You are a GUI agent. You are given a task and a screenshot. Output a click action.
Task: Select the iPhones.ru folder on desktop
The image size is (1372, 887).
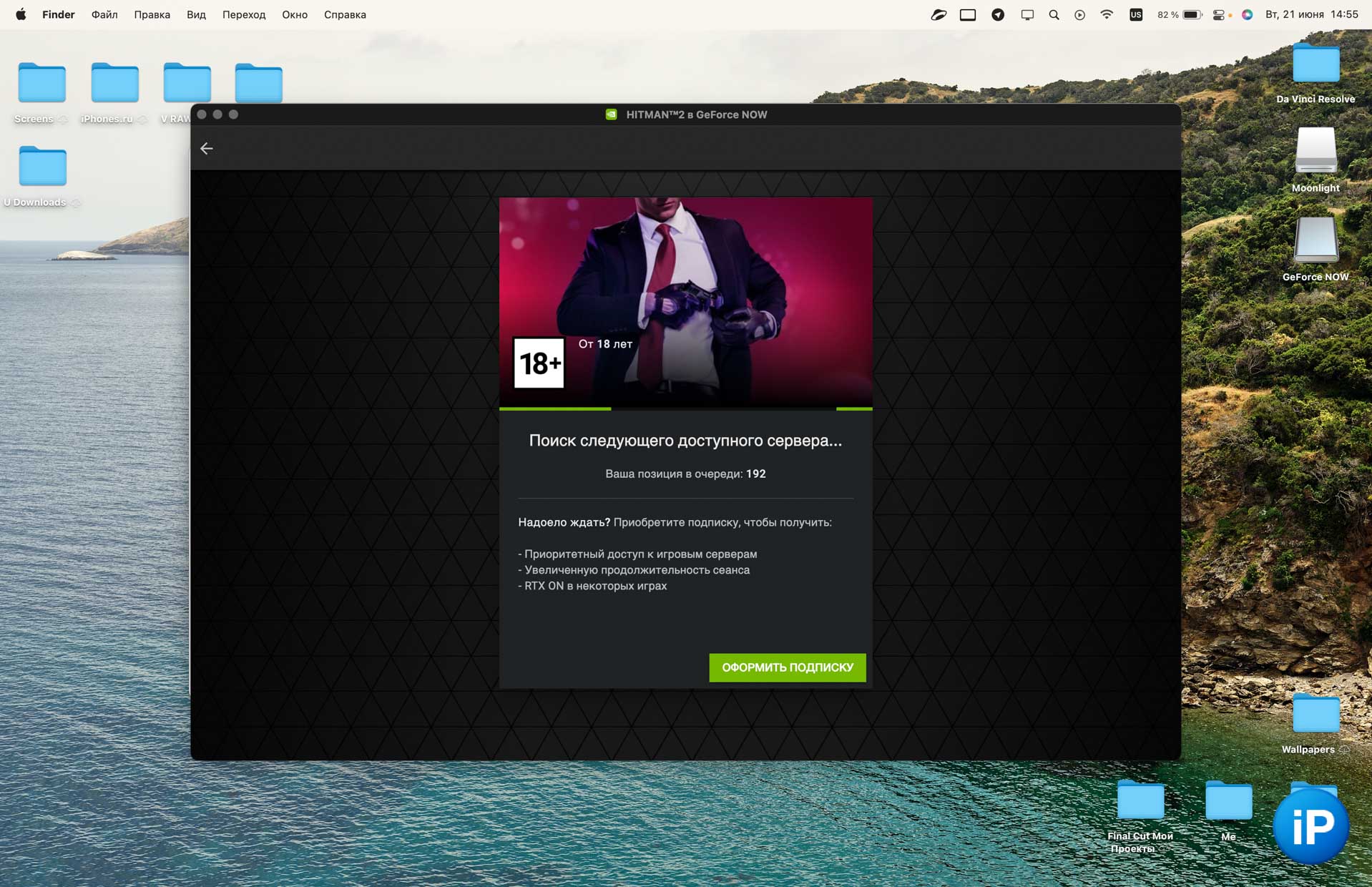coord(114,83)
